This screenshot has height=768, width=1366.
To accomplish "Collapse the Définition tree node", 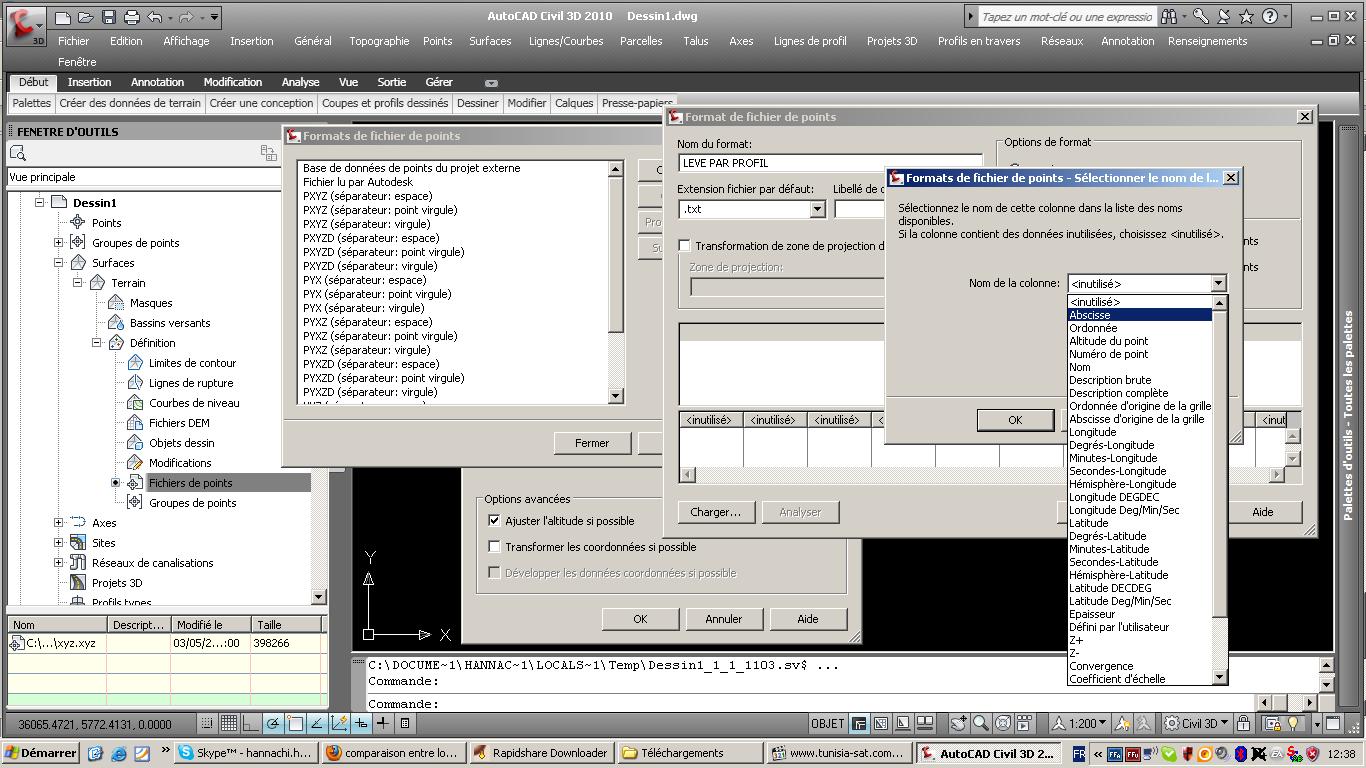I will click(x=97, y=343).
